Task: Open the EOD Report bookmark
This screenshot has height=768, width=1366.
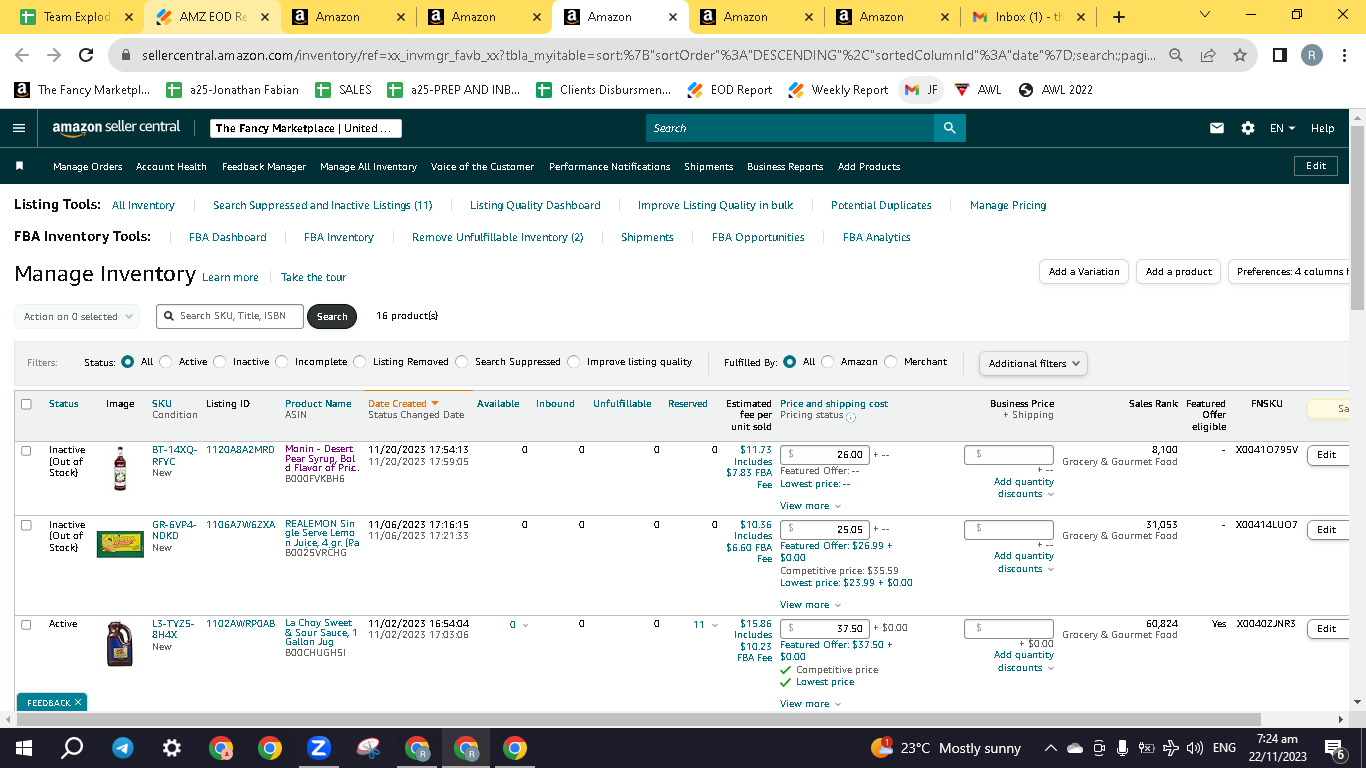Action: pyautogui.click(x=730, y=90)
